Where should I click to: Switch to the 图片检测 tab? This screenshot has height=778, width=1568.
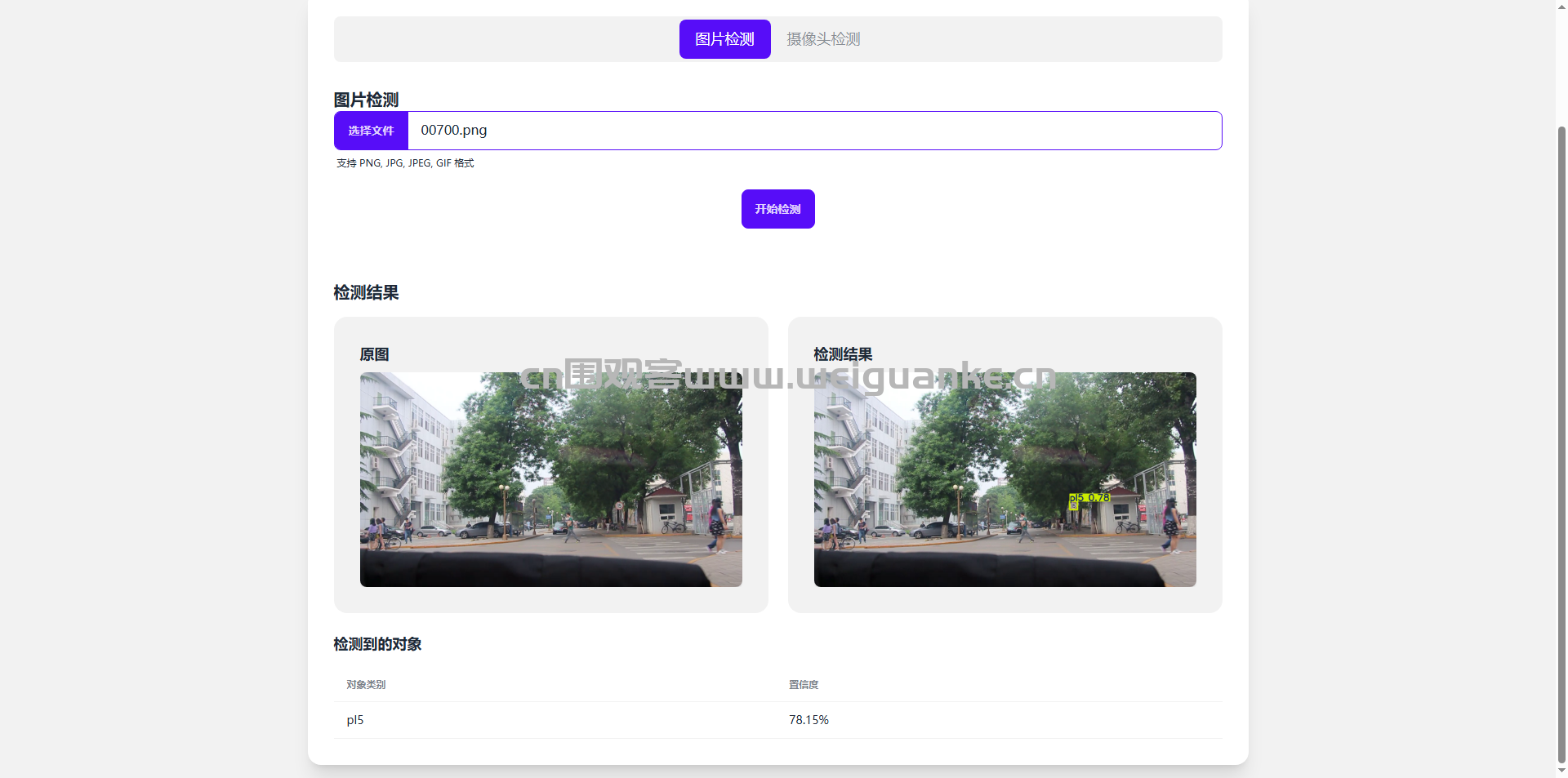724,39
